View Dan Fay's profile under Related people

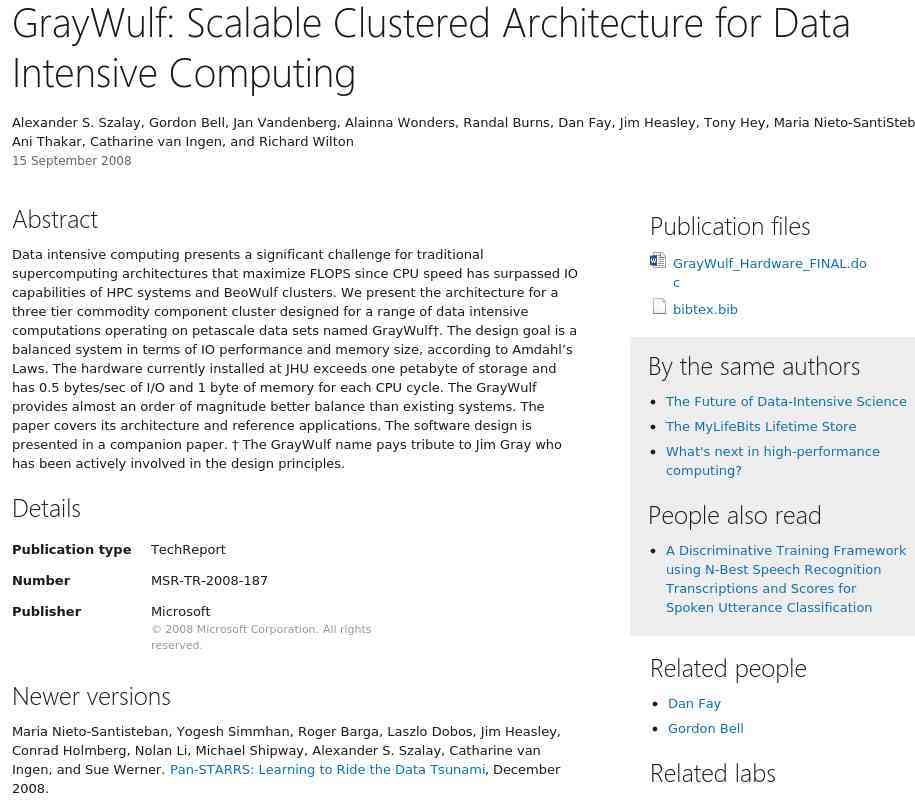click(x=694, y=704)
